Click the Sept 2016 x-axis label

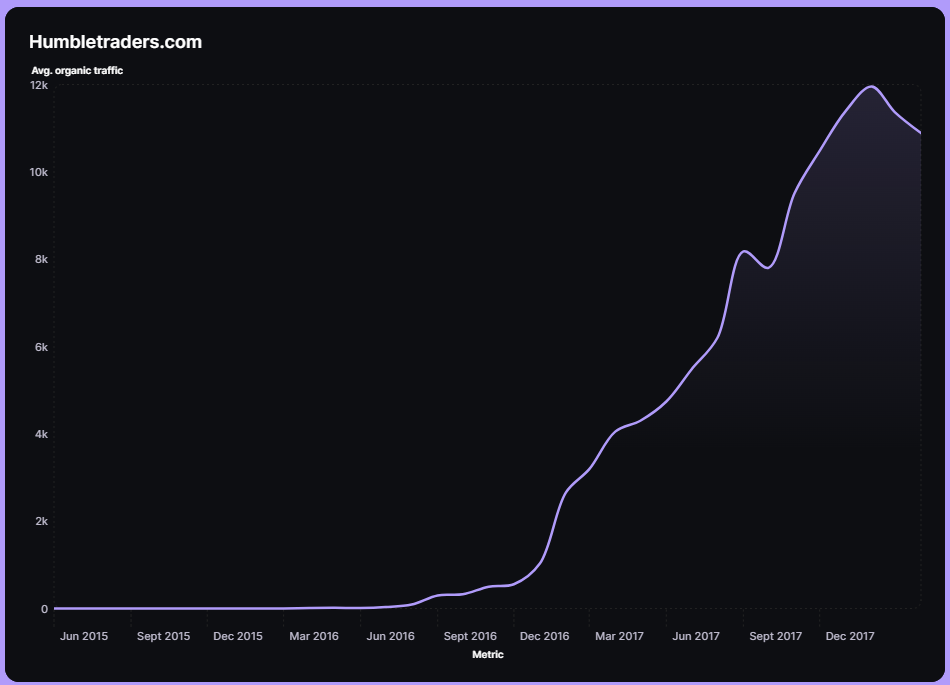(x=470, y=636)
